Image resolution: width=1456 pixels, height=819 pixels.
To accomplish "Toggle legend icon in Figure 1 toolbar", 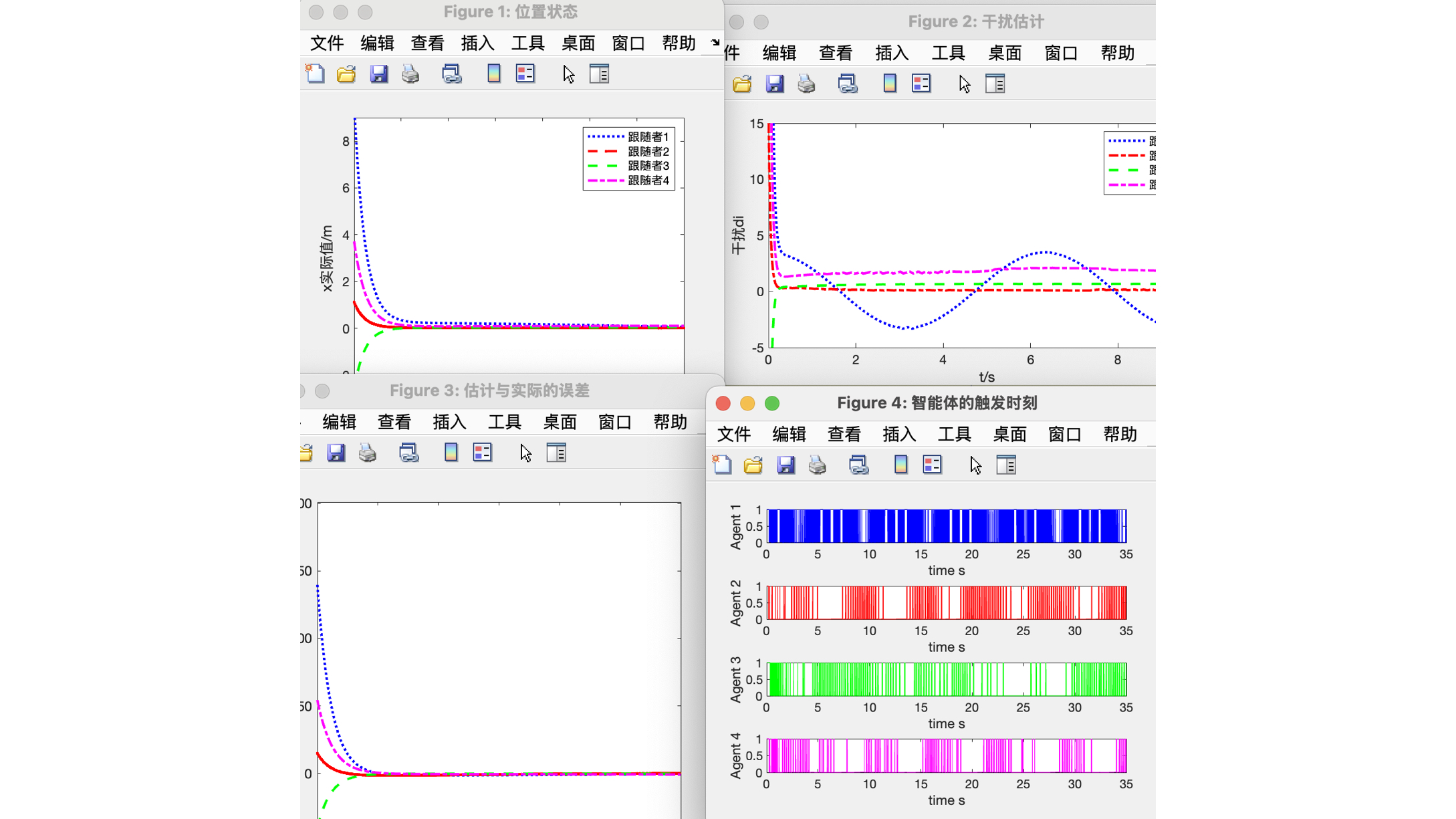I will pyautogui.click(x=525, y=74).
